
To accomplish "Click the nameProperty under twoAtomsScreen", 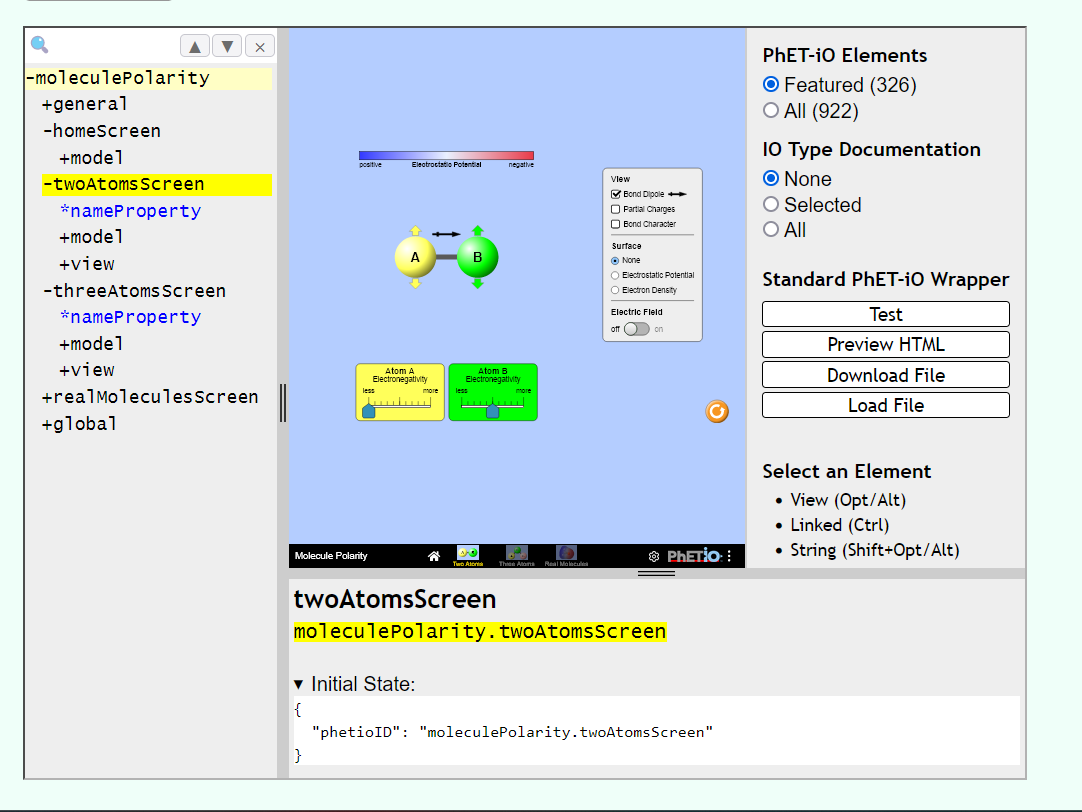I will tap(130, 210).
